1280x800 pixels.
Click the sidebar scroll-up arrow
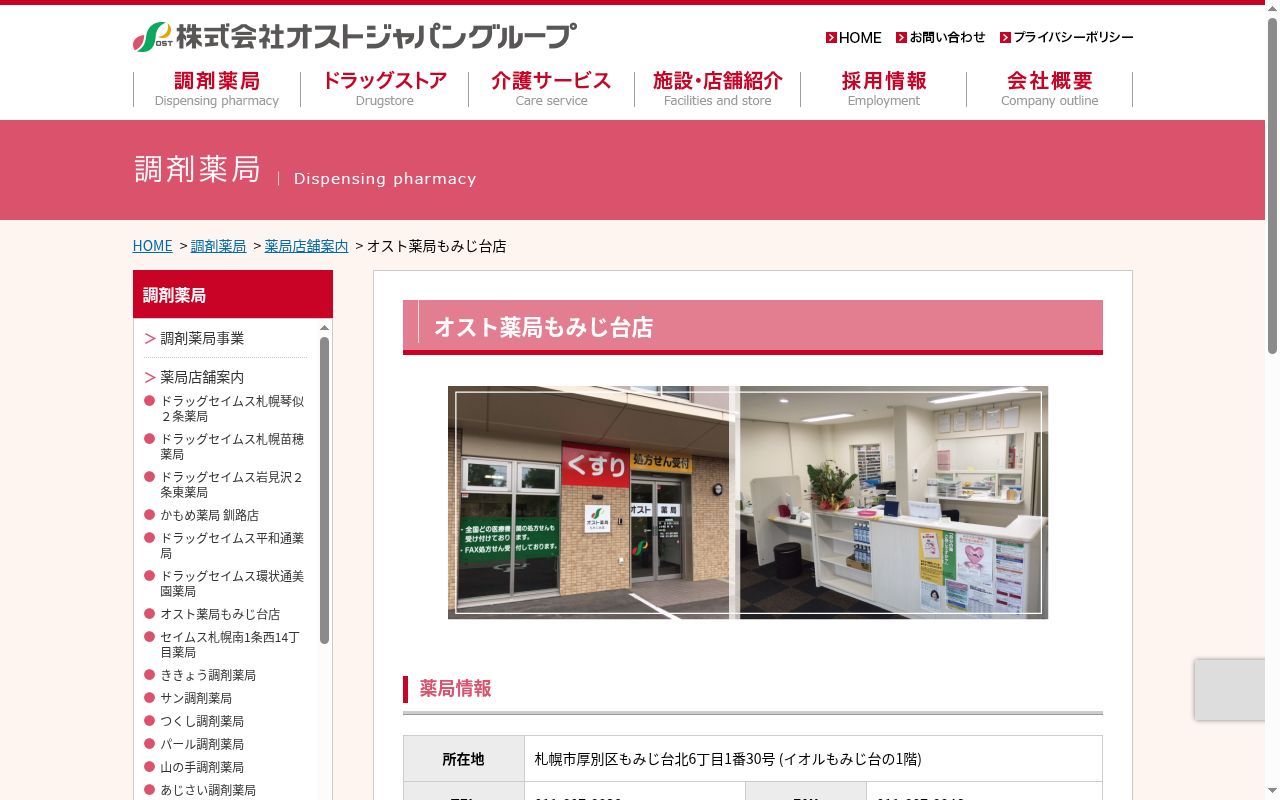coord(324,327)
